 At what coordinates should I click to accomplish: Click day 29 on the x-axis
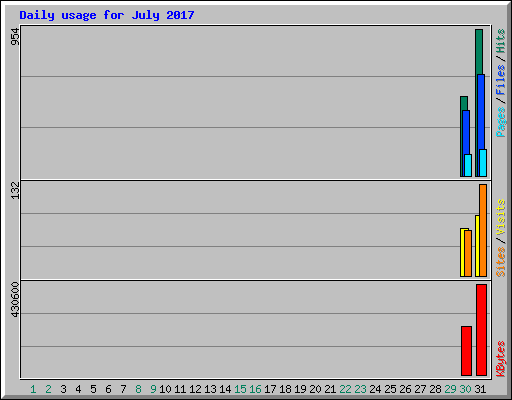pyautogui.click(x=450, y=389)
